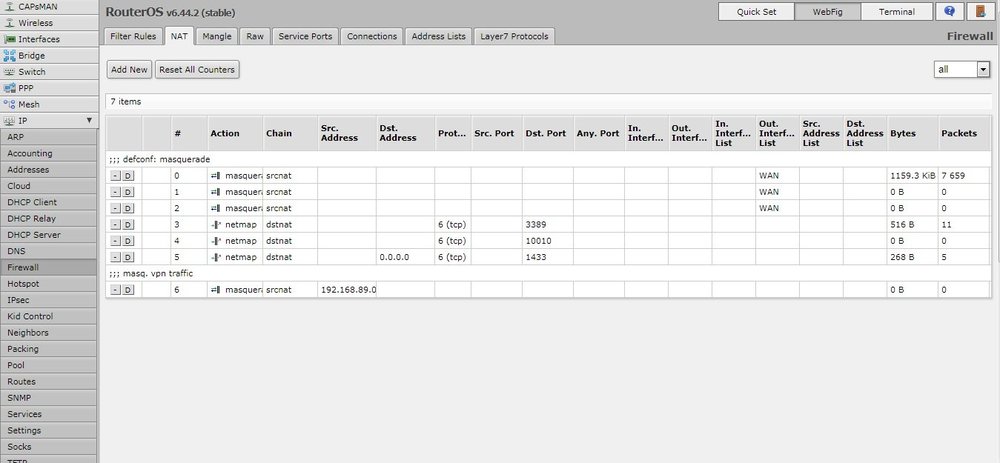1000x463 pixels.
Task: Click the PPP icon in sidebar
Action: pyautogui.click(x=9, y=87)
